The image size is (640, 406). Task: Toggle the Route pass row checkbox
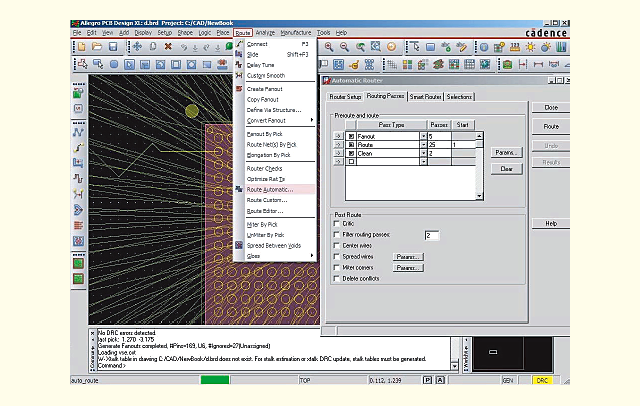(351, 145)
